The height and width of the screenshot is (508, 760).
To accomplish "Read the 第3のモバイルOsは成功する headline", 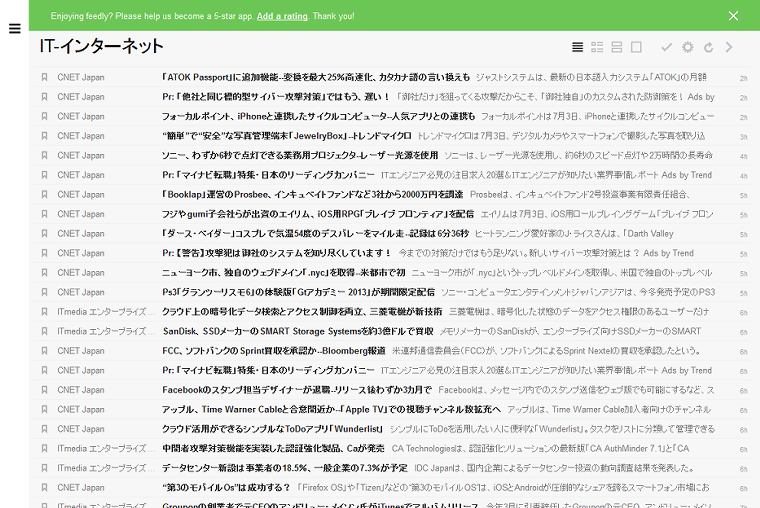I will coord(226,488).
